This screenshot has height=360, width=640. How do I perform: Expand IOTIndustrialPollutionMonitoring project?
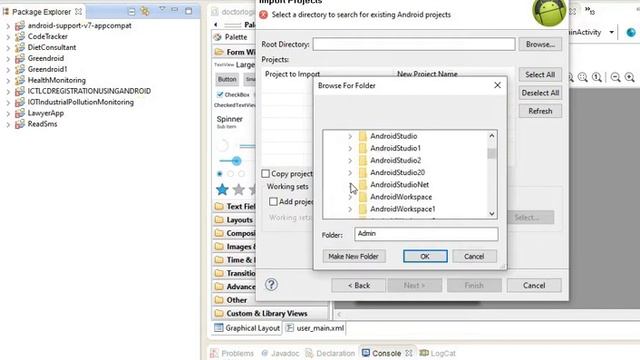[x=8, y=102]
